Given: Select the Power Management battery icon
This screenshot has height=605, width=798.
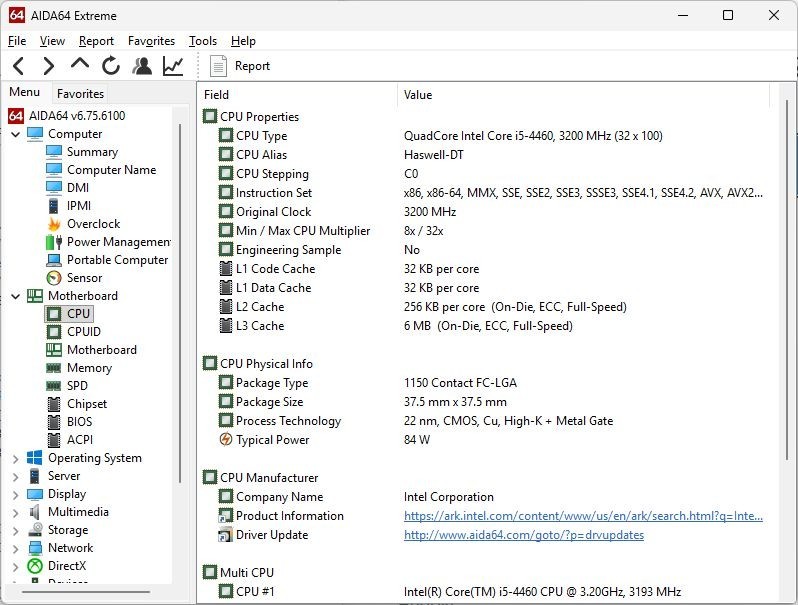Looking at the screenshot, I should 53,242.
